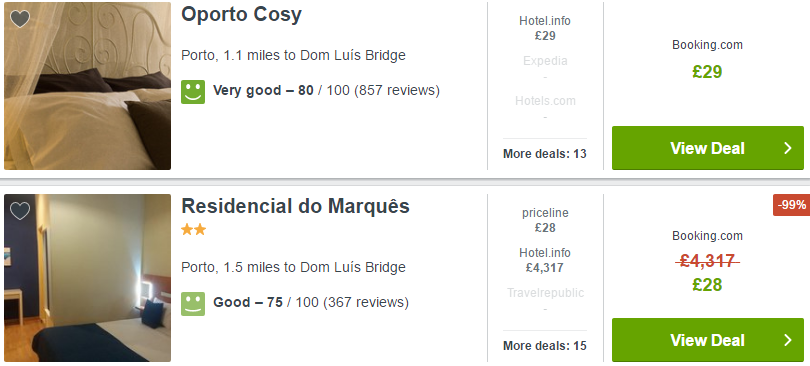Open the Residencial do Marquês room photo

[x=87, y=278]
